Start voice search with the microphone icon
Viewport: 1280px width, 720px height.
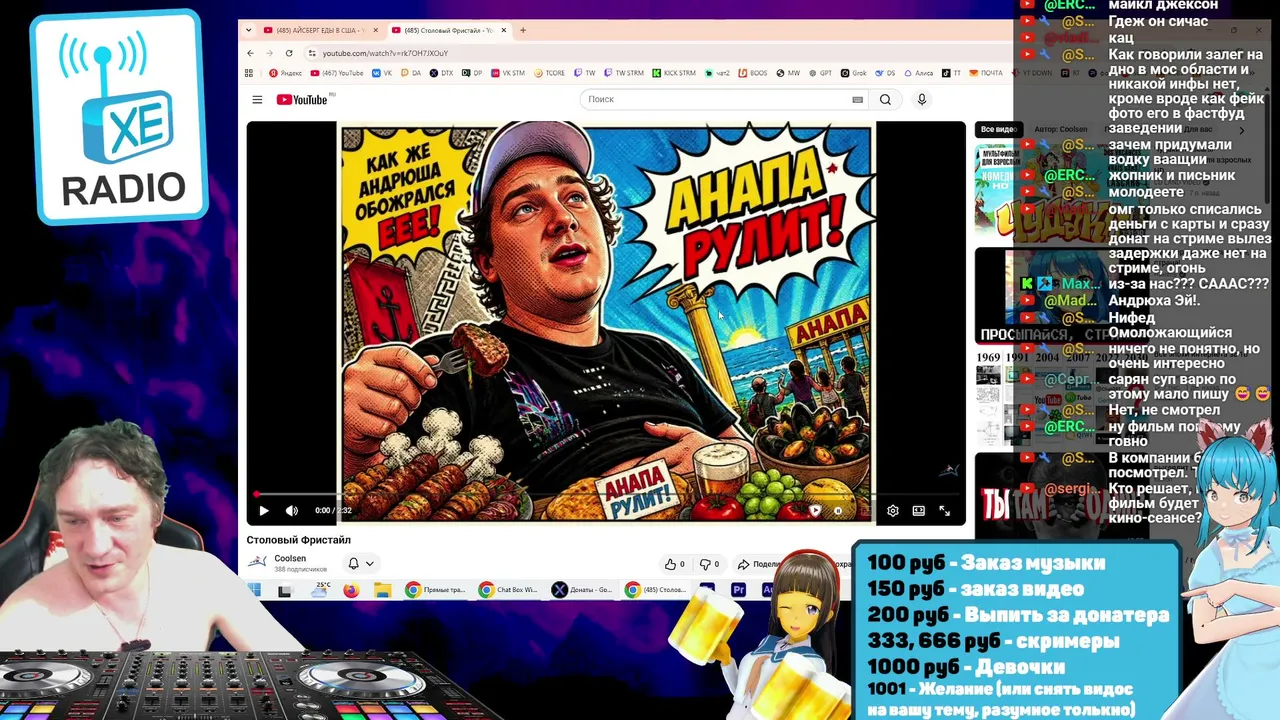pyautogui.click(x=922, y=99)
